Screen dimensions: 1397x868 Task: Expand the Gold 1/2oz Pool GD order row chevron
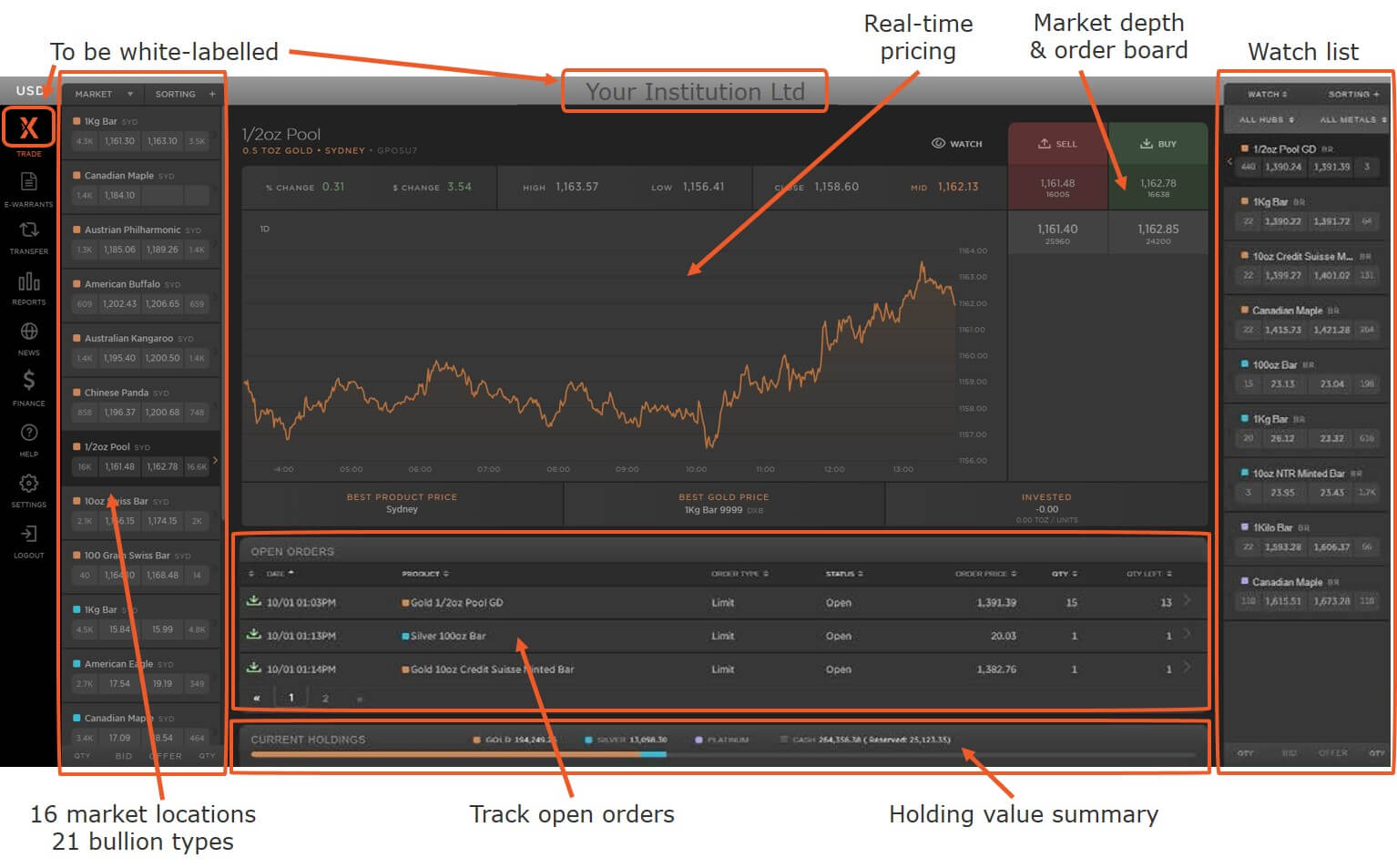point(1187,600)
